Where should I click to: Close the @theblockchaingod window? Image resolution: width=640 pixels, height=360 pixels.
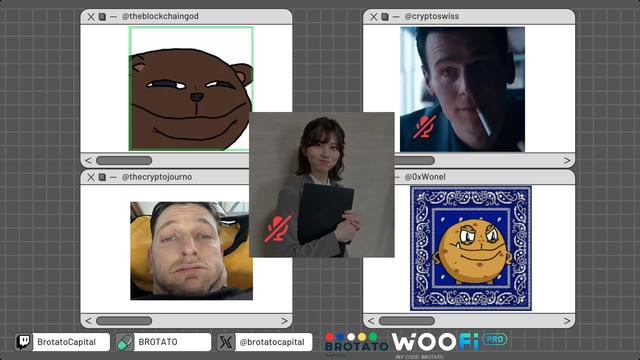[91, 17]
